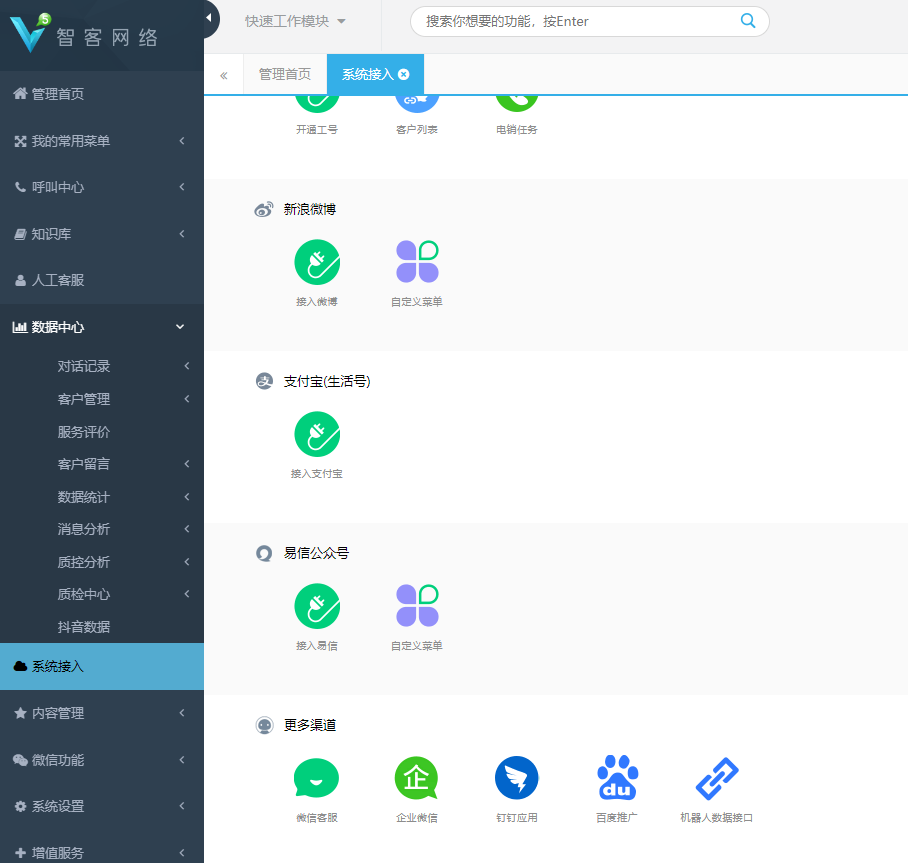This screenshot has width=908, height=863.
Task: Open 自定义菜单 under 易信公众号
Action: 417,605
